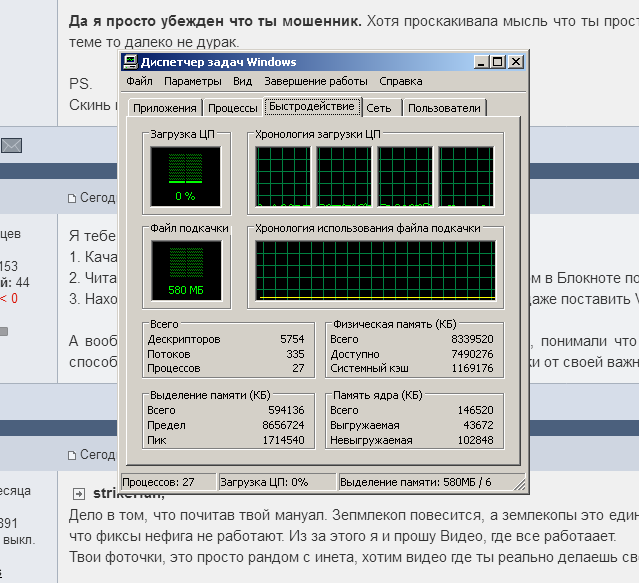
Task: Click the Выгружаемая value 43672
Action: (x=478, y=425)
